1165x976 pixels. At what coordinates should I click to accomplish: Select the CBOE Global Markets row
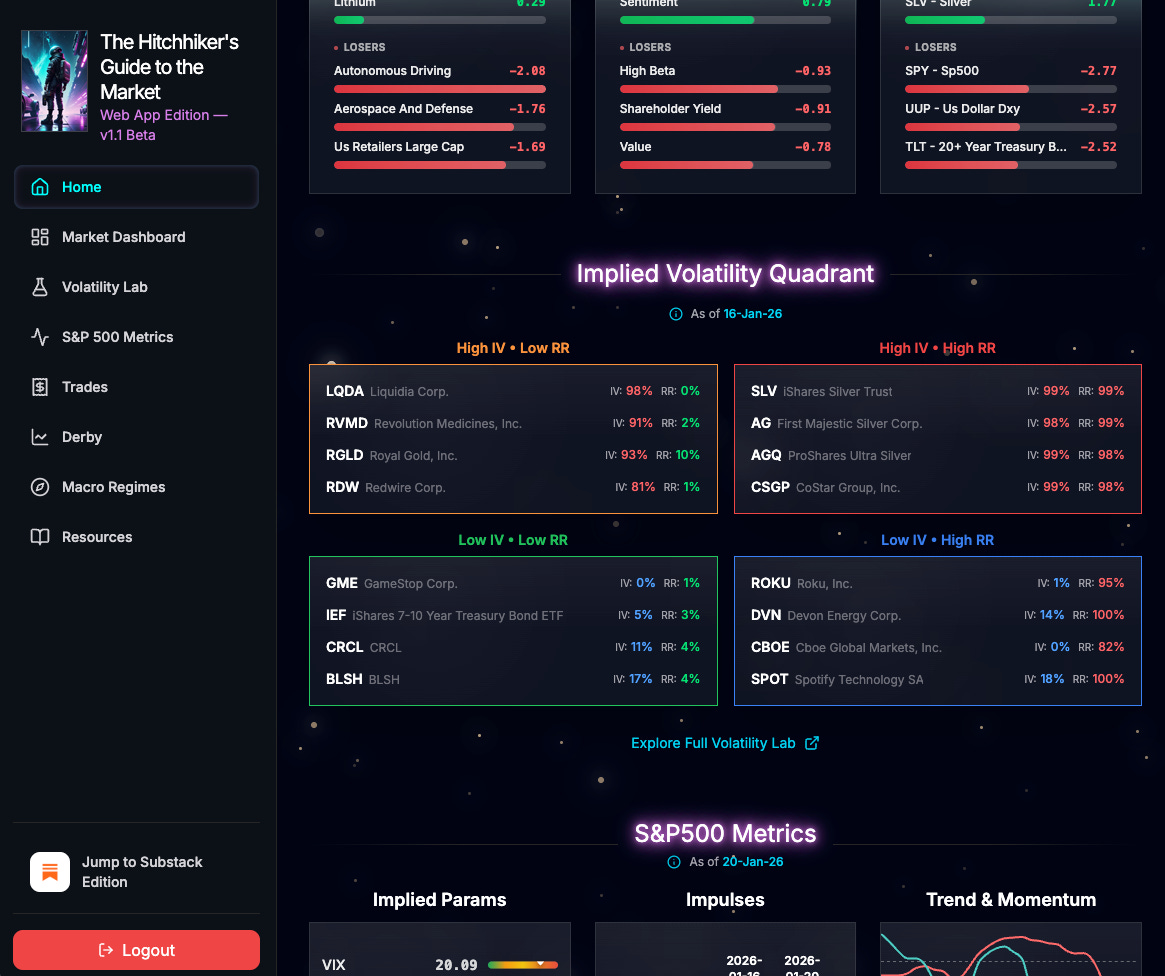(x=938, y=647)
